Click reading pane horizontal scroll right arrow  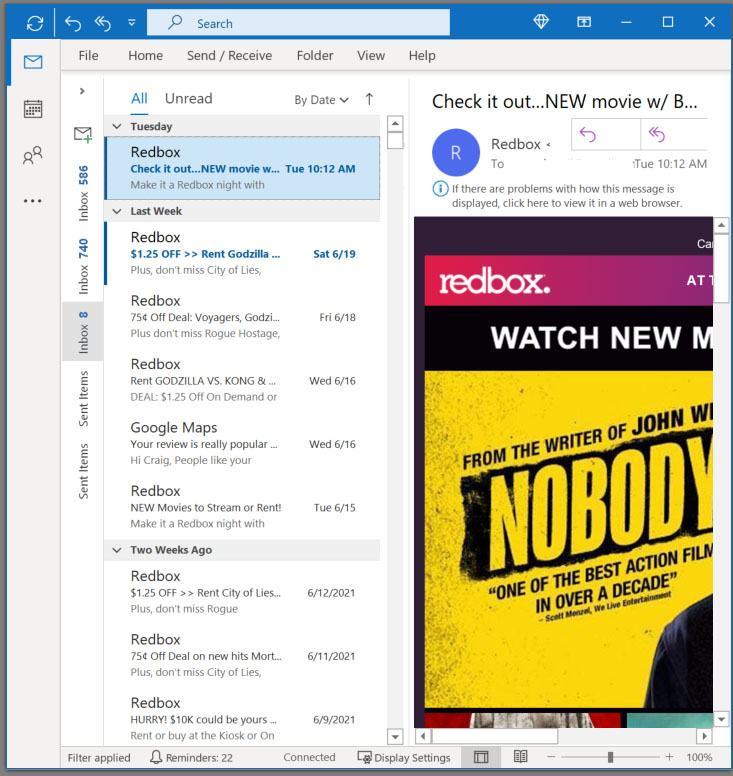704,736
